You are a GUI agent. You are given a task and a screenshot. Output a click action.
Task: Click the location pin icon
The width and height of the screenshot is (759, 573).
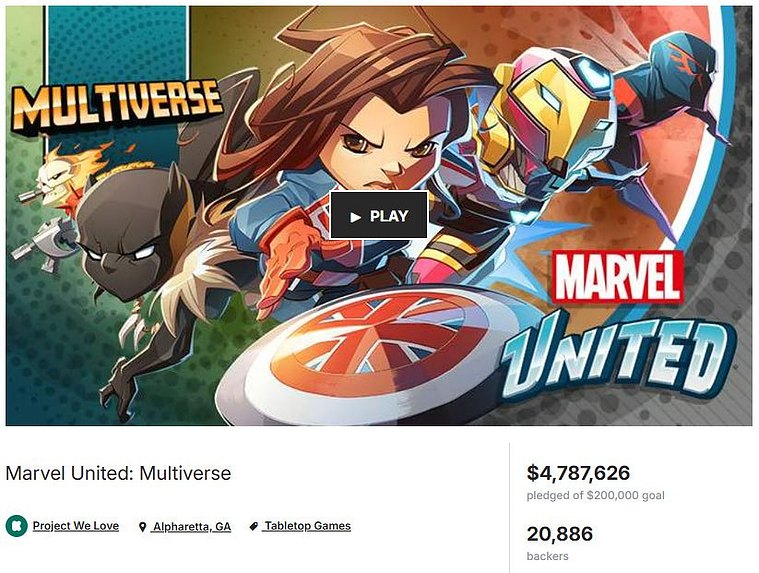[142, 527]
